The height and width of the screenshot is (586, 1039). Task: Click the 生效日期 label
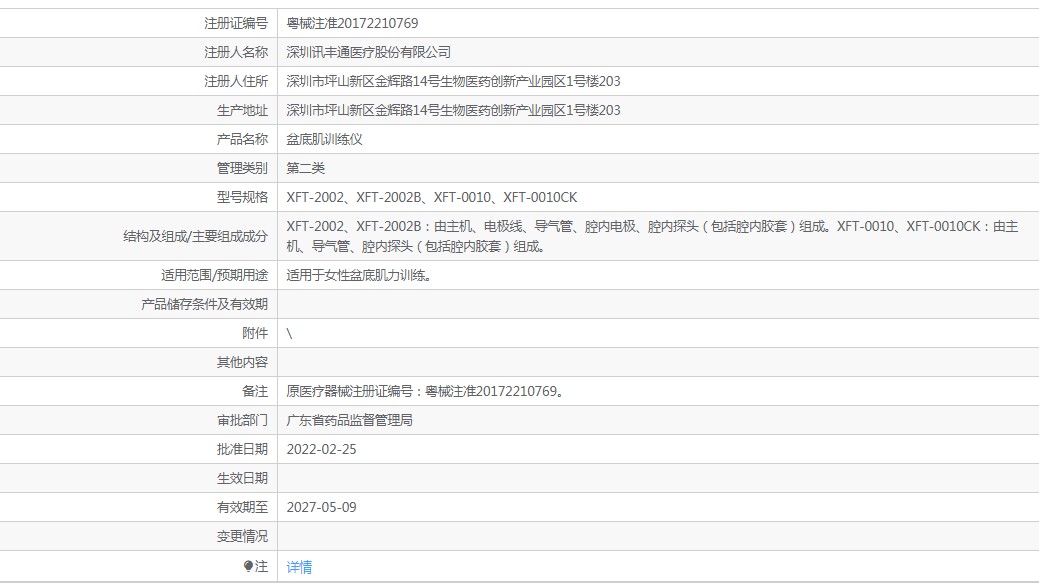[243, 479]
